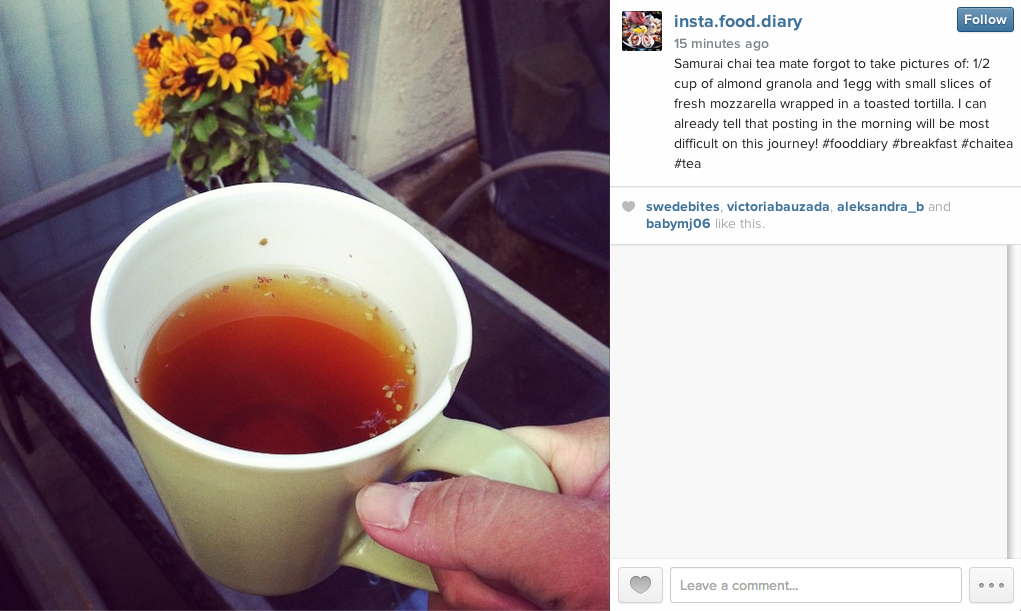This screenshot has height=611, width=1021.
Task: Click the comments area scrollbar
Action: (x=1013, y=401)
